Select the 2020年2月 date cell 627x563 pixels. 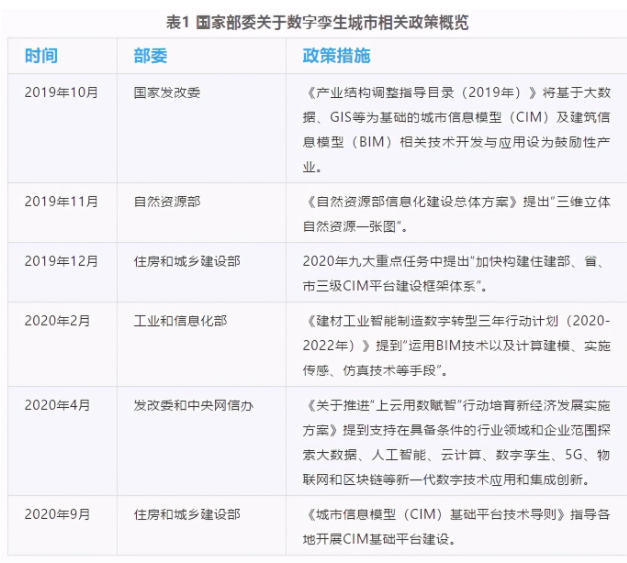pyautogui.click(x=57, y=321)
